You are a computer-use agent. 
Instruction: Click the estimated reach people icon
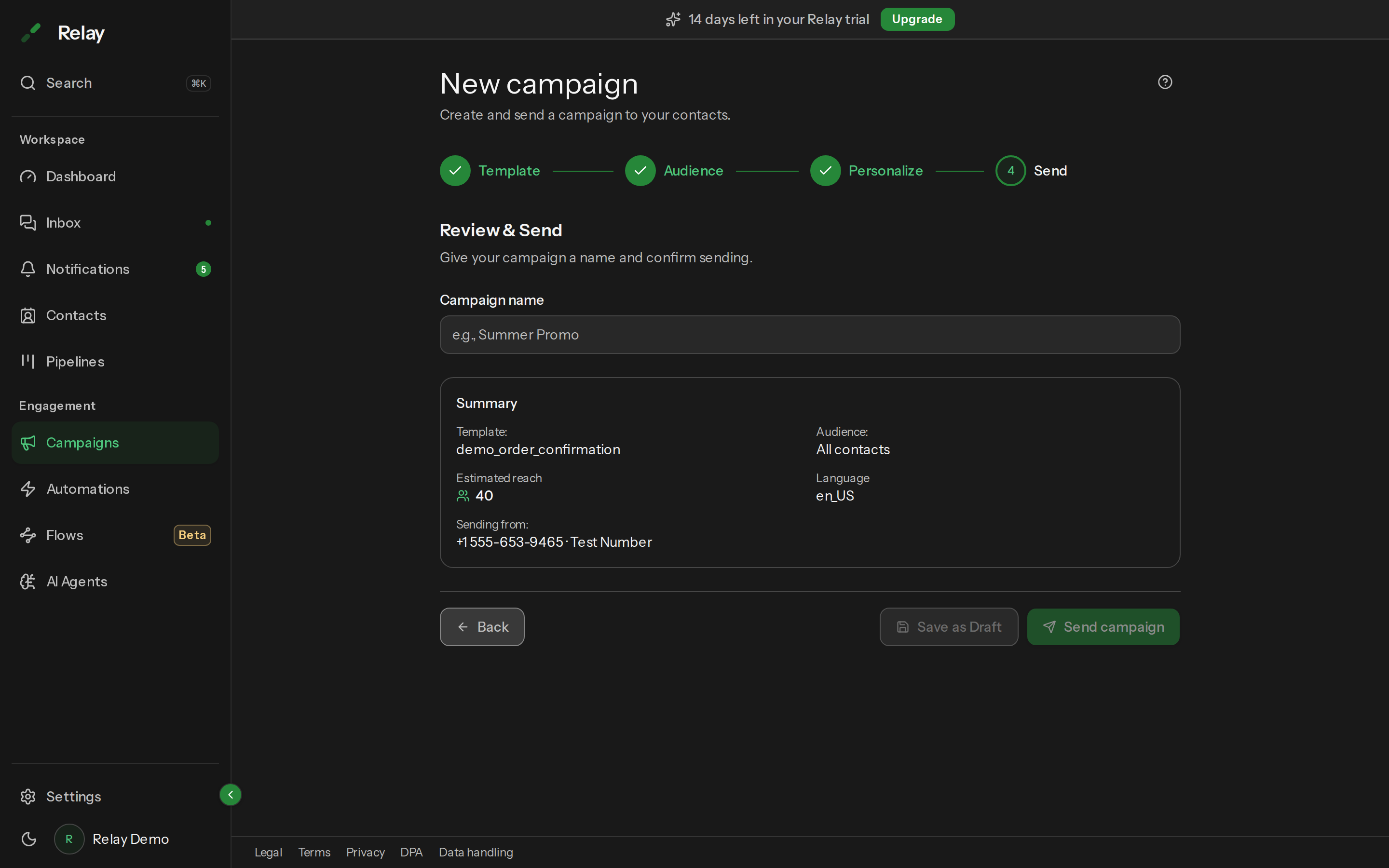point(463,496)
